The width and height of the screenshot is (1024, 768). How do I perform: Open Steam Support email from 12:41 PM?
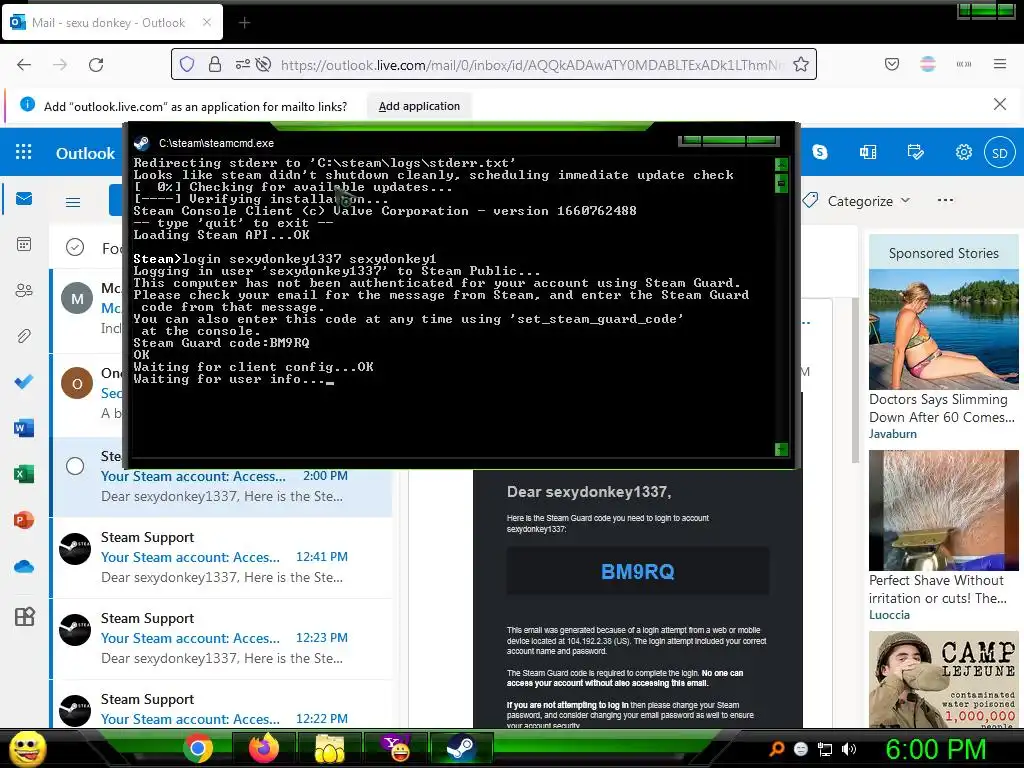222,557
